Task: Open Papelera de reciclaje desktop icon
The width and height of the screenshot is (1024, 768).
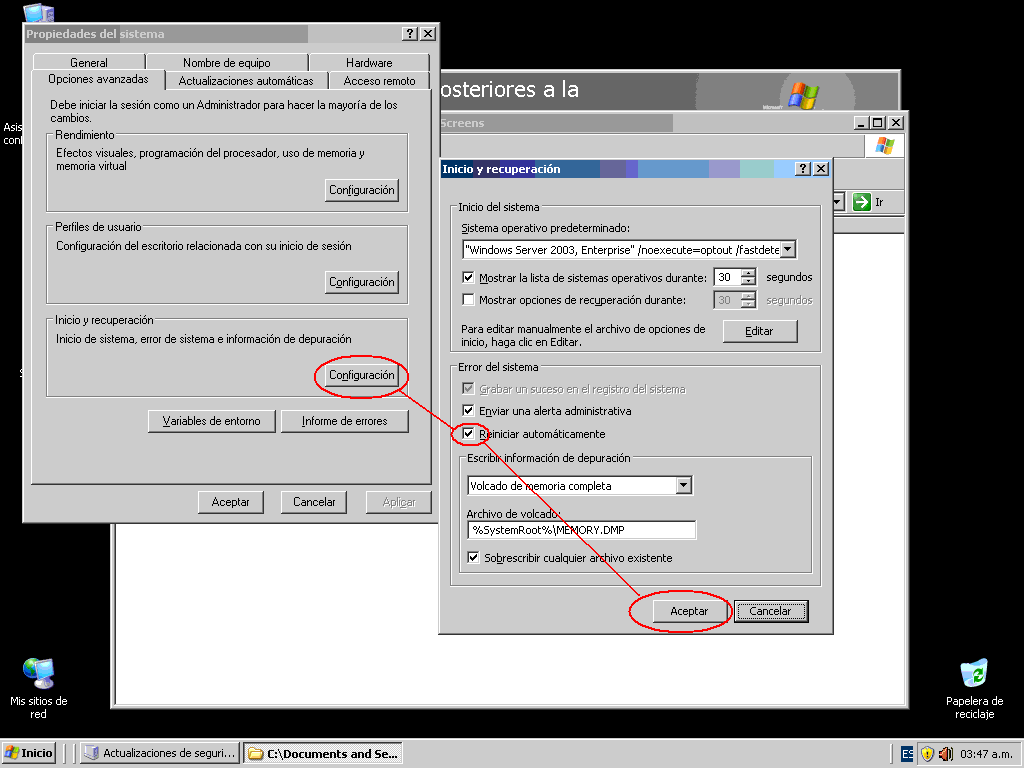Action: pyautogui.click(x=974, y=688)
